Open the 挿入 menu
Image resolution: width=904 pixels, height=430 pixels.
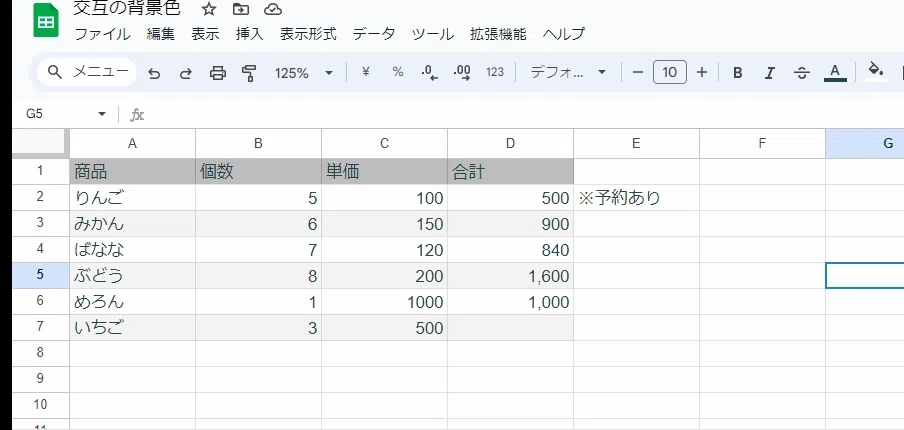pyautogui.click(x=250, y=34)
